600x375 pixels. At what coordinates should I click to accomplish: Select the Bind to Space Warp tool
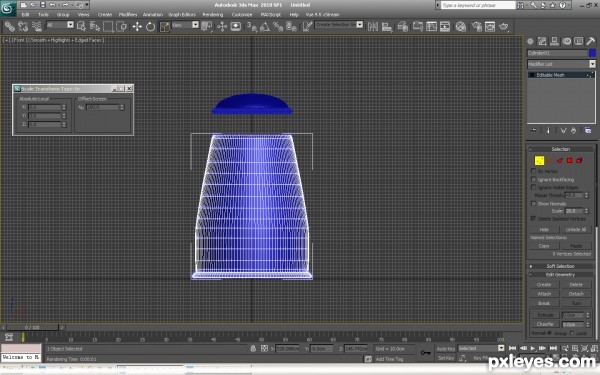(37, 26)
